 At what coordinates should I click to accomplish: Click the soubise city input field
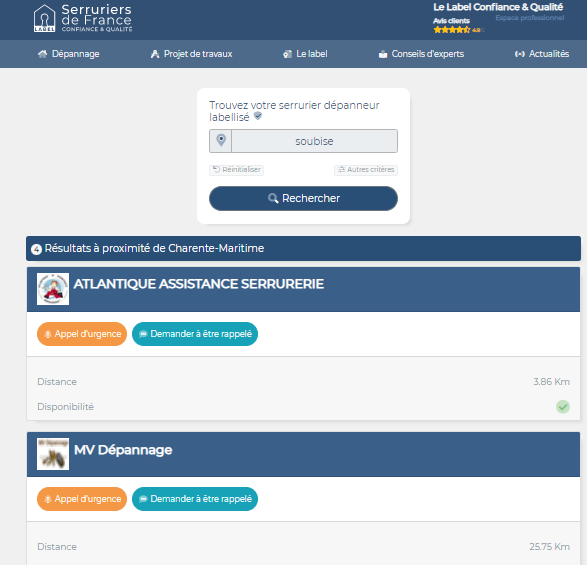[314, 141]
